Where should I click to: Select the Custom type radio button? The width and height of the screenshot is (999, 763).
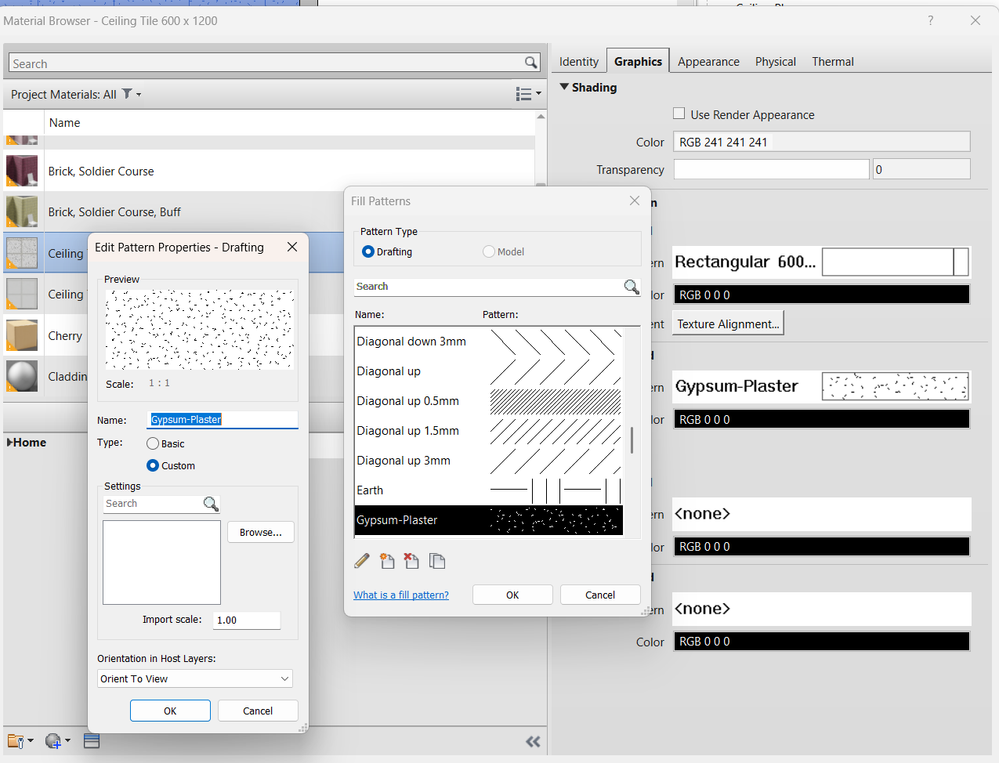click(152, 466)
